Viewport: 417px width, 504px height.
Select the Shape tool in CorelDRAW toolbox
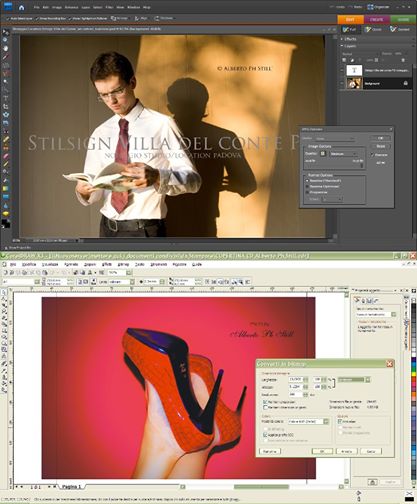pos(4,299)
